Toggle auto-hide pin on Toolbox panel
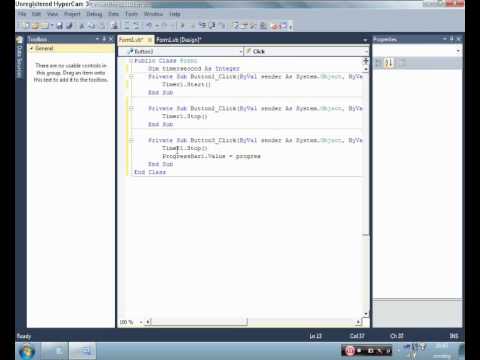 pos(104,39)
